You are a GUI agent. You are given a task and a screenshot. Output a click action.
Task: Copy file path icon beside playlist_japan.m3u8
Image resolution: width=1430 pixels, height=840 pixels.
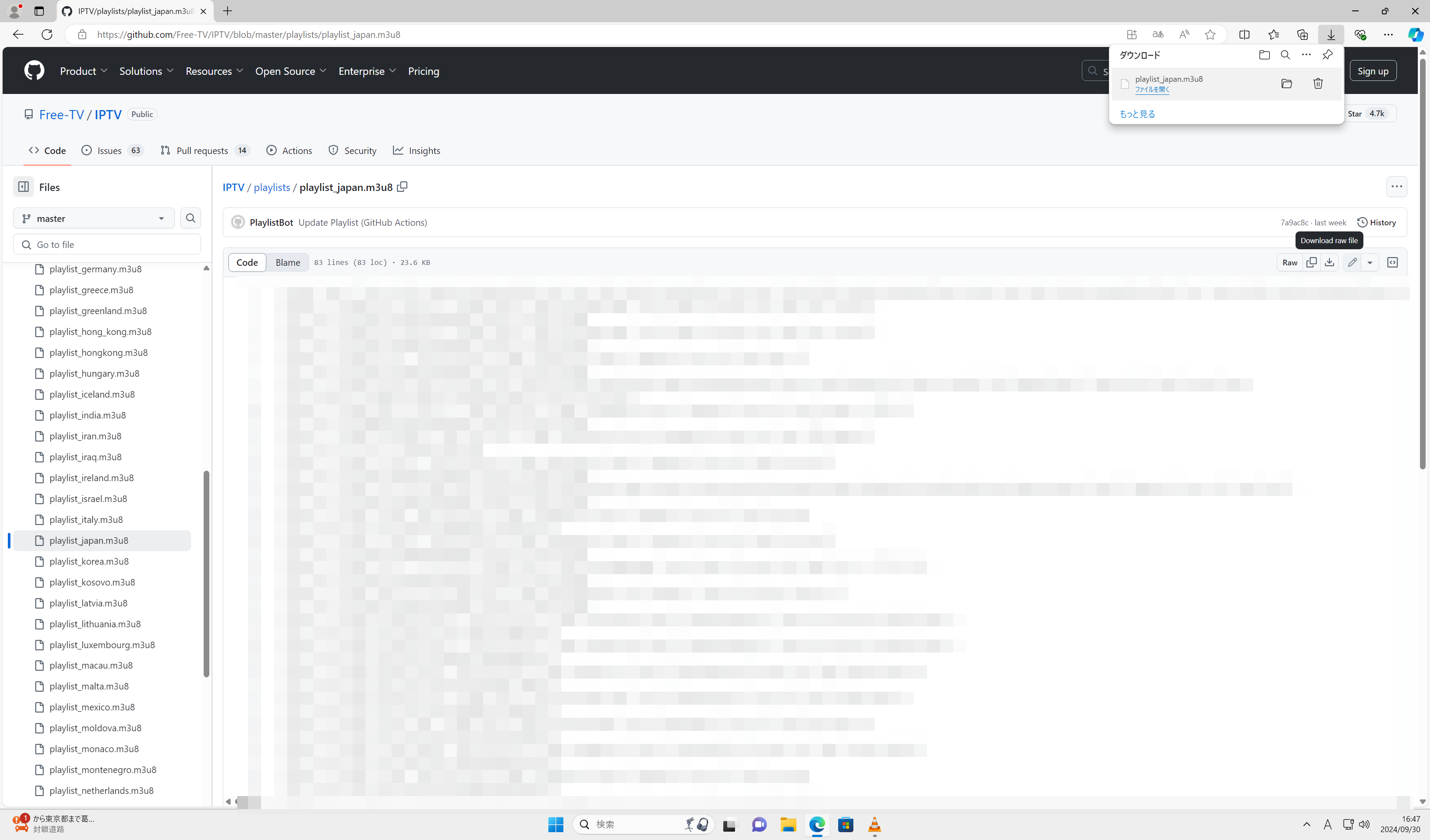[x=403, y=187]
